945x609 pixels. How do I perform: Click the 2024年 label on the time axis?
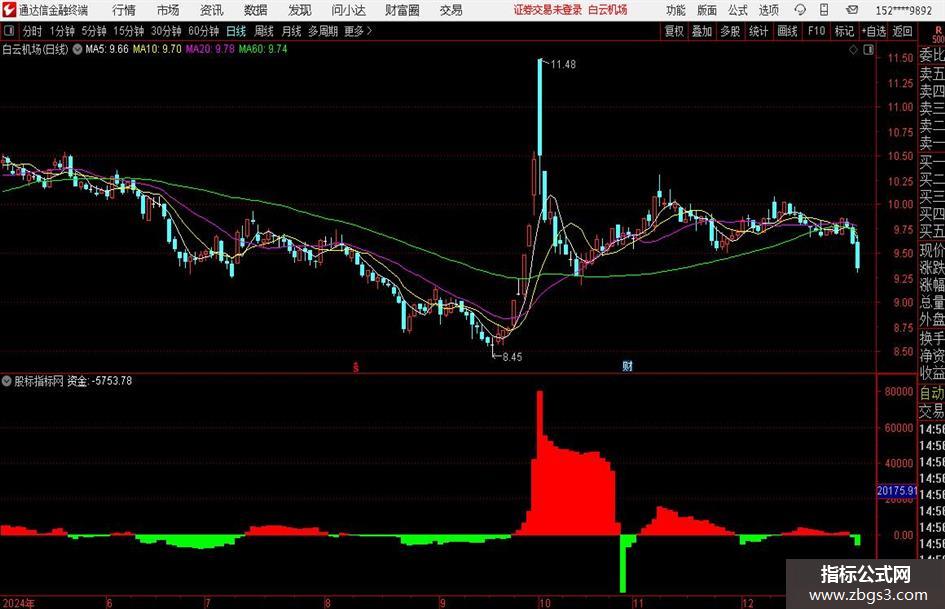17,603
